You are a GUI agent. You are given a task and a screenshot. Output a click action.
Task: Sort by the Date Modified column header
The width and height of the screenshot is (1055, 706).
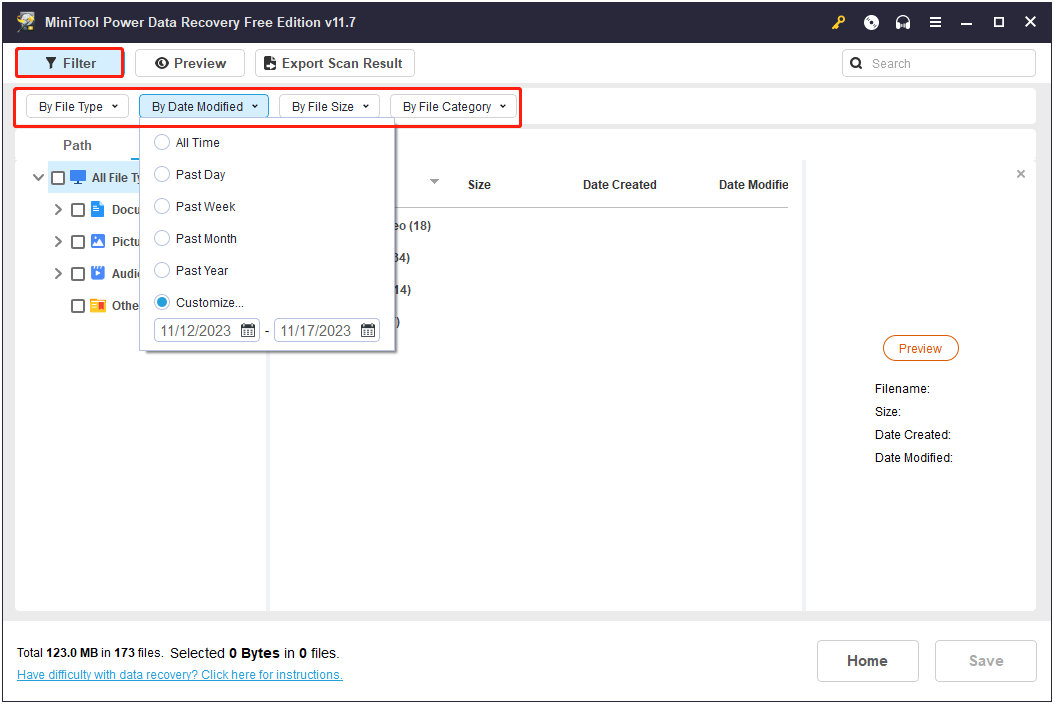click(x=753, y=184)
